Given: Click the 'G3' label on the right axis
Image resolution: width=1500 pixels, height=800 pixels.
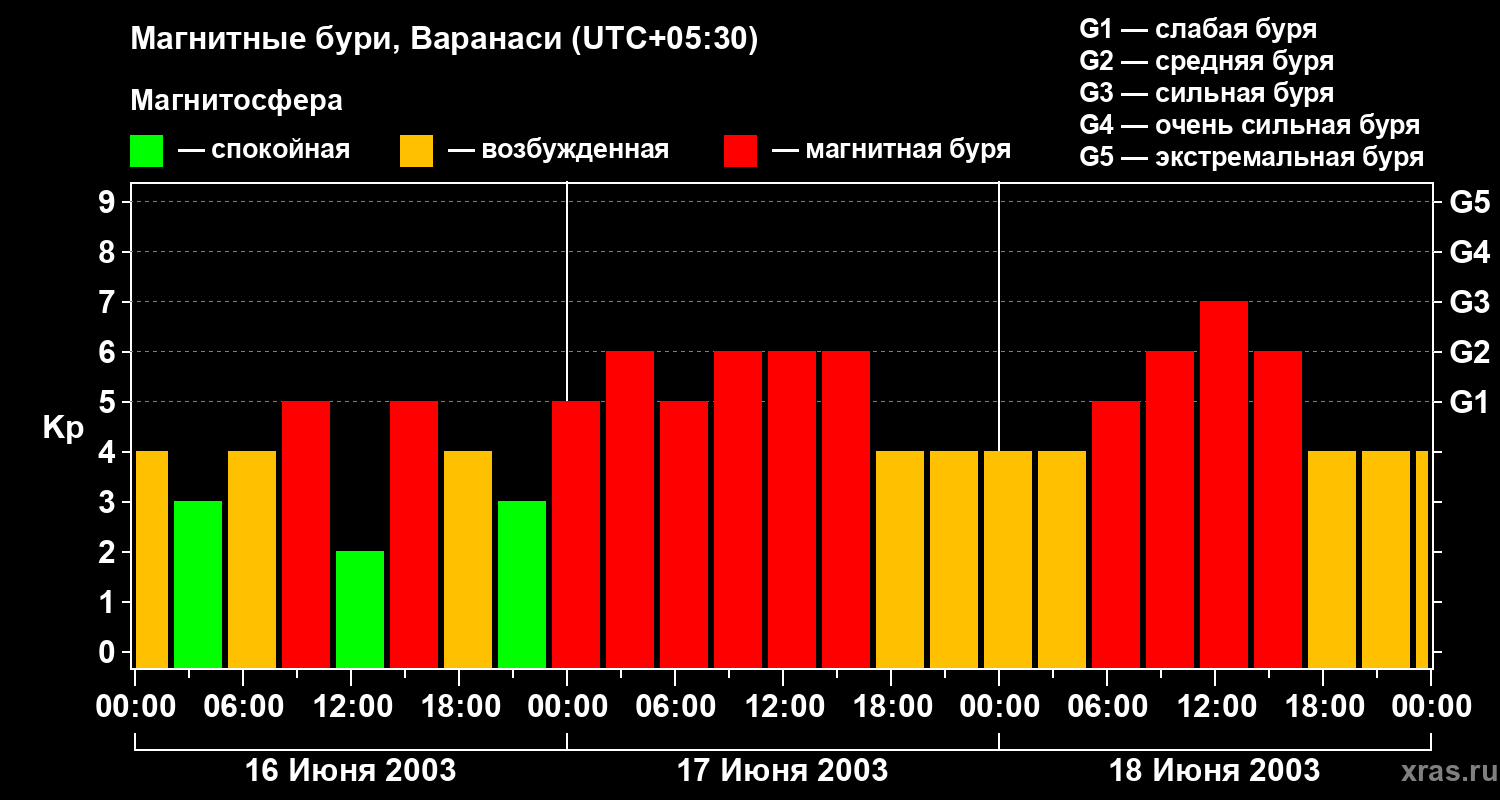Looking at the screenshot, I should 1469,302.
